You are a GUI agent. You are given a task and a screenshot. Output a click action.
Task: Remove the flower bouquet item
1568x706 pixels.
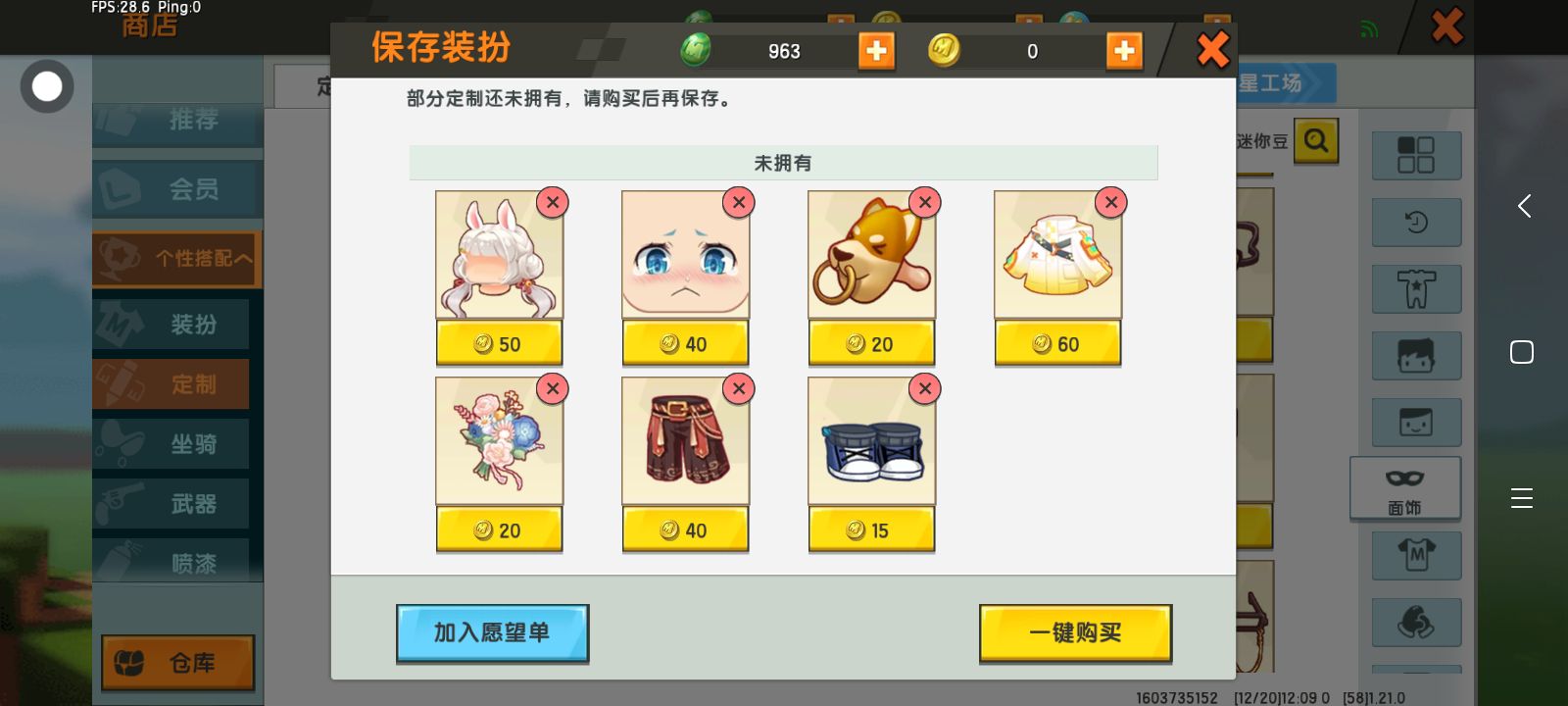coord(553,388)
